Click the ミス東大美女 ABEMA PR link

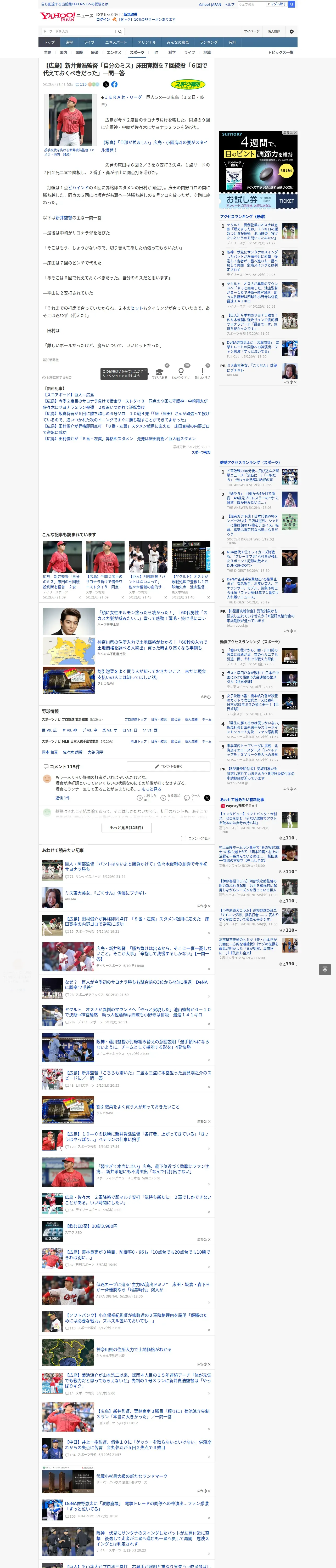coord(251,368)
